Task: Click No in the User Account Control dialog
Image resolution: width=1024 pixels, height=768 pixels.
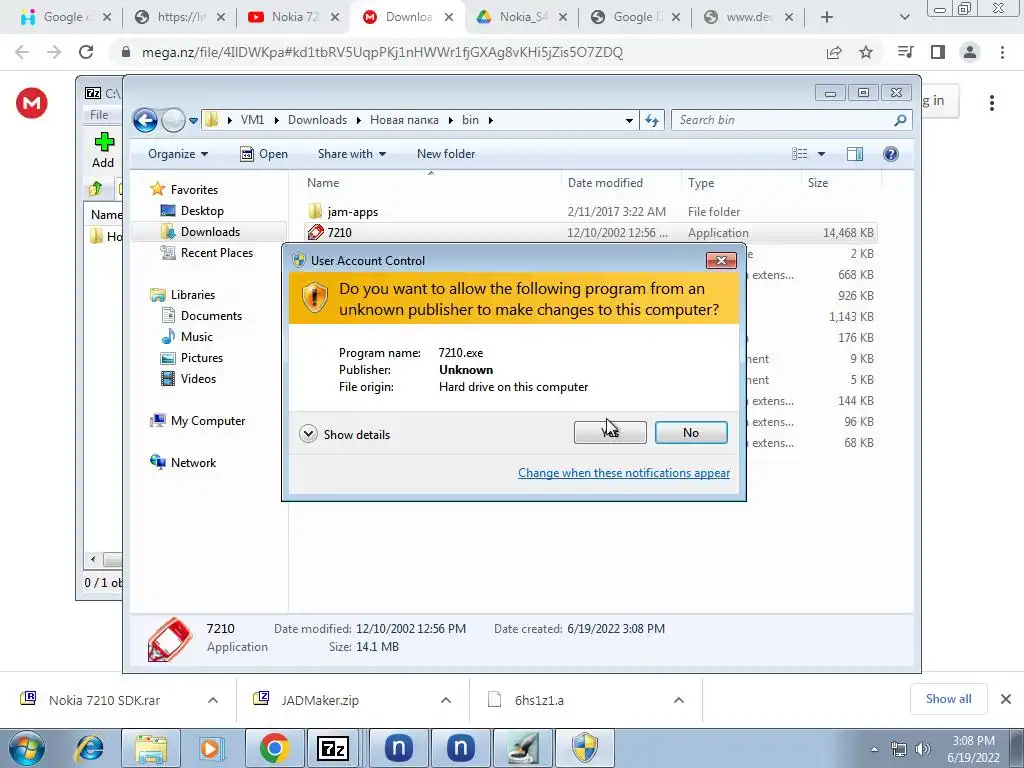Action: [x=691, y=432]
